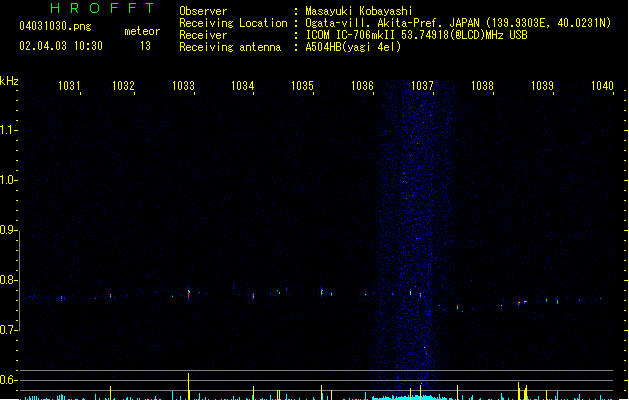Click observer name Masayuki Kobayashi
The image size is (629, 400).
tap(359, 11)
